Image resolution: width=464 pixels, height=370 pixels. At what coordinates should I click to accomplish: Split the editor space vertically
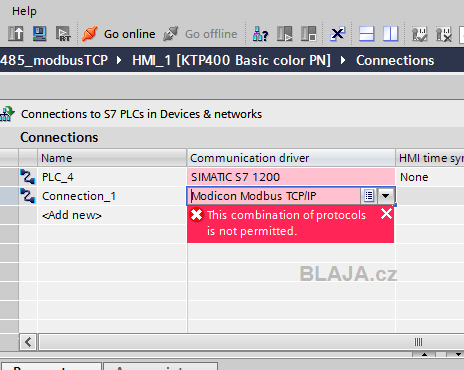[x=390, y=34]
